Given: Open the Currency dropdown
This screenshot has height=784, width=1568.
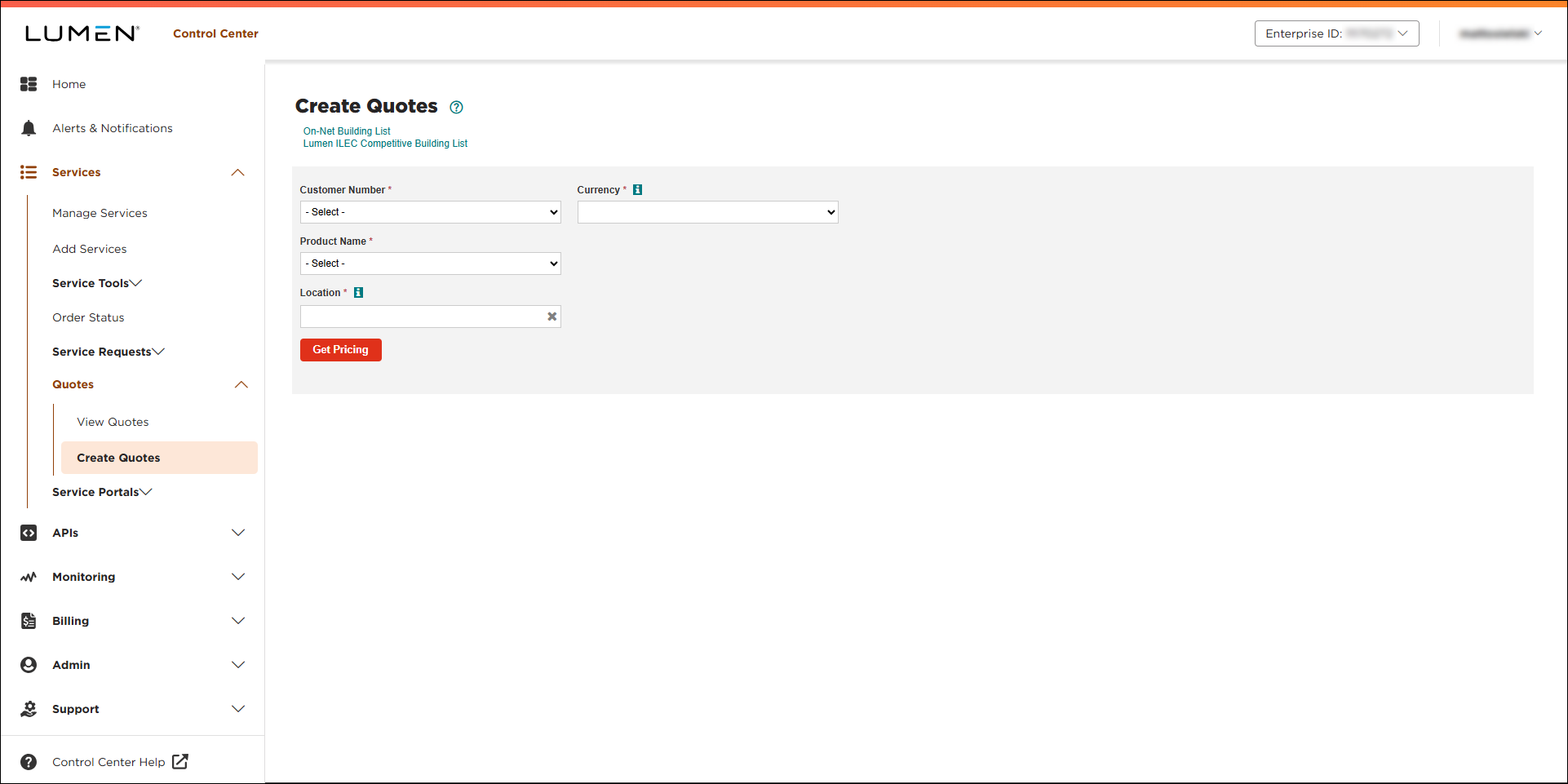Looking at the screenshot, I should (707, 212).
